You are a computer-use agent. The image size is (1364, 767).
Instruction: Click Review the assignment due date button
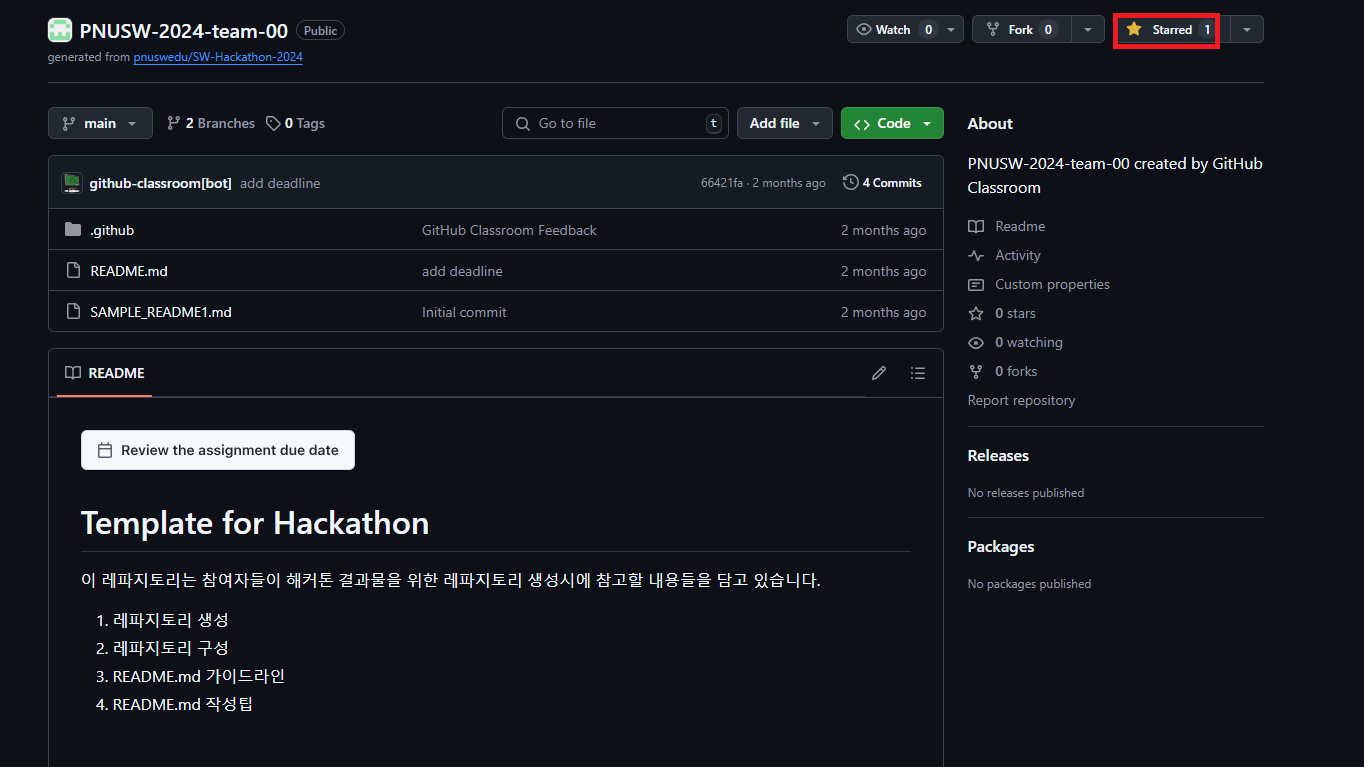[x=218, y=450]
